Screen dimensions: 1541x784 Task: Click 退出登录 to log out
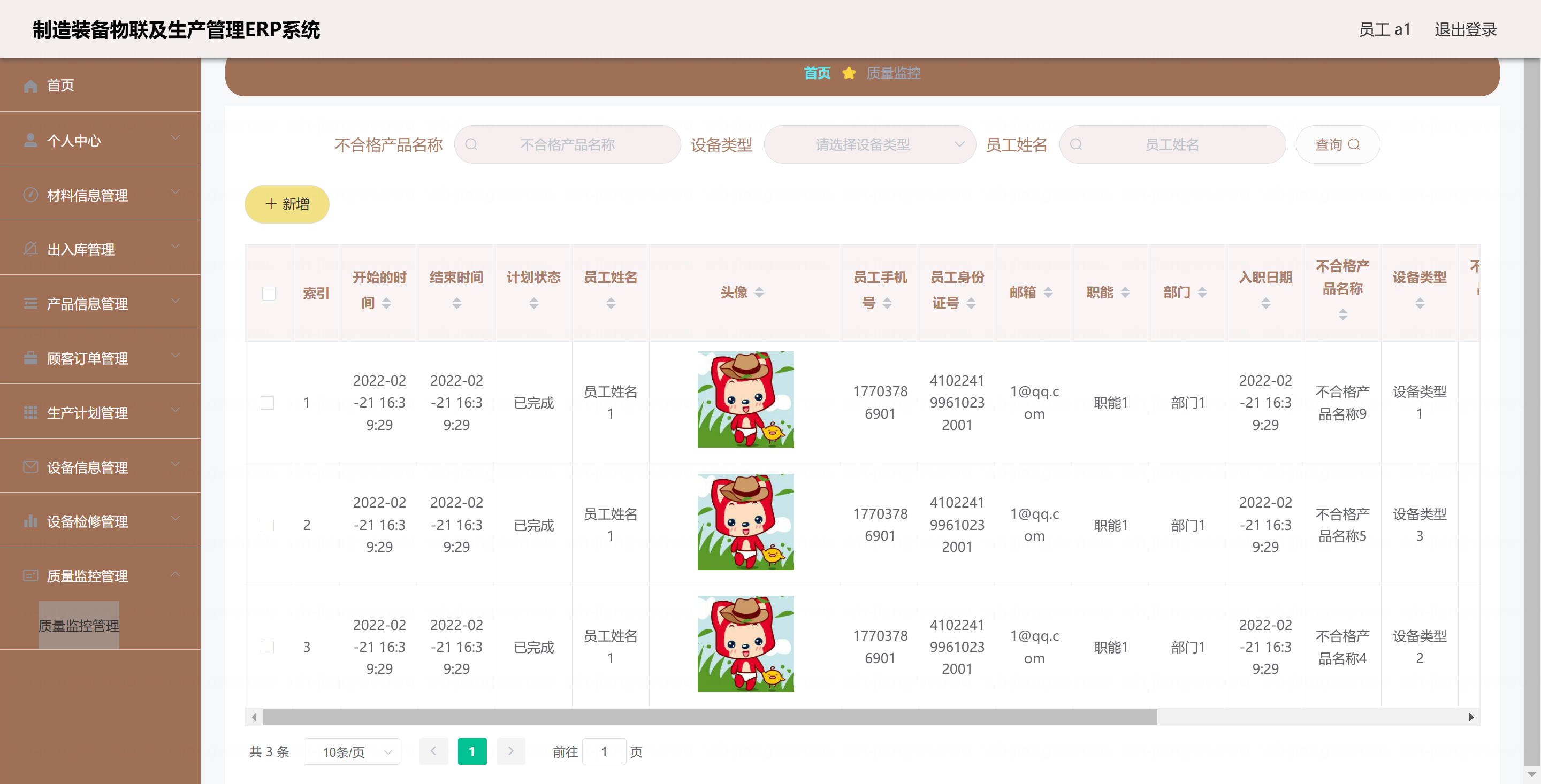(1465, 29)
